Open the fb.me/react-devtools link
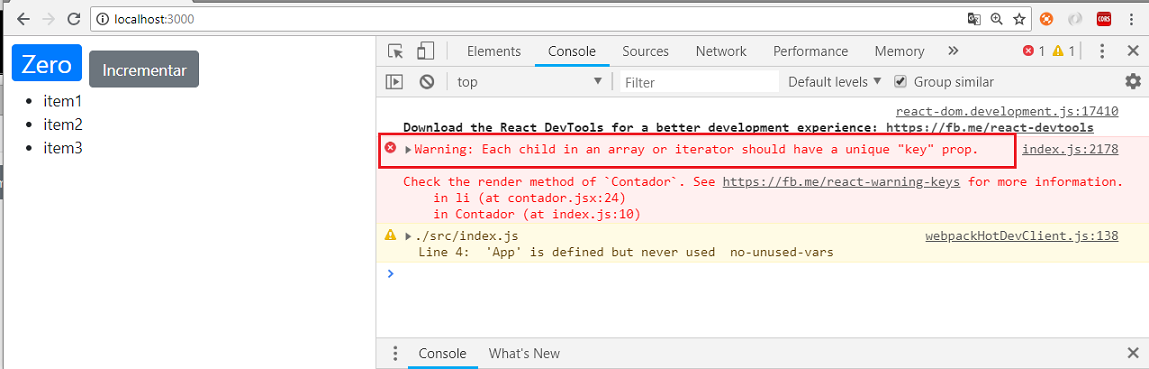1149x369 pixels. point(990,127)
